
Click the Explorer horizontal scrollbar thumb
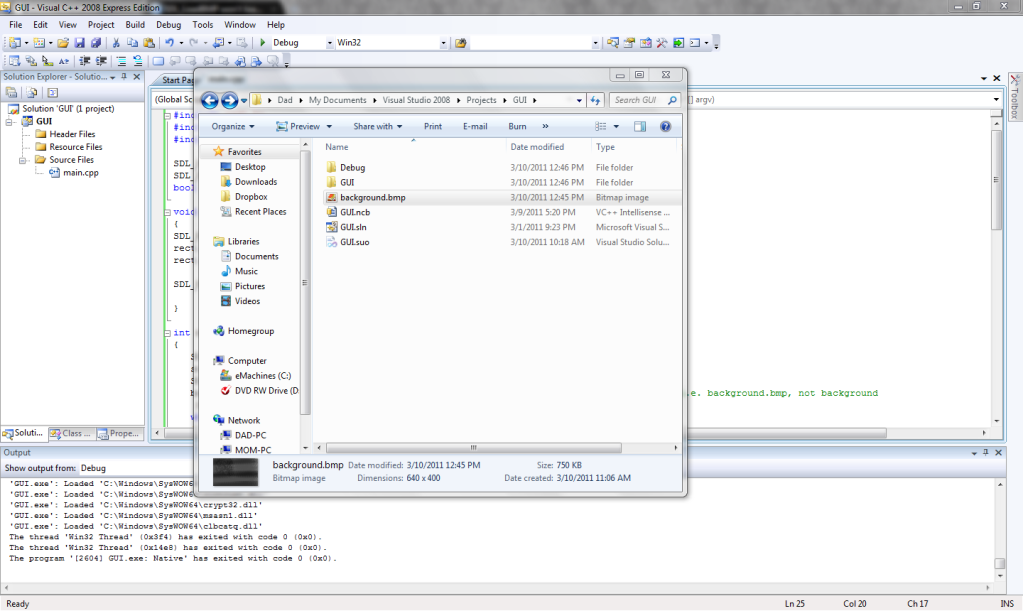pyautogui.click(x=474, y=448)
